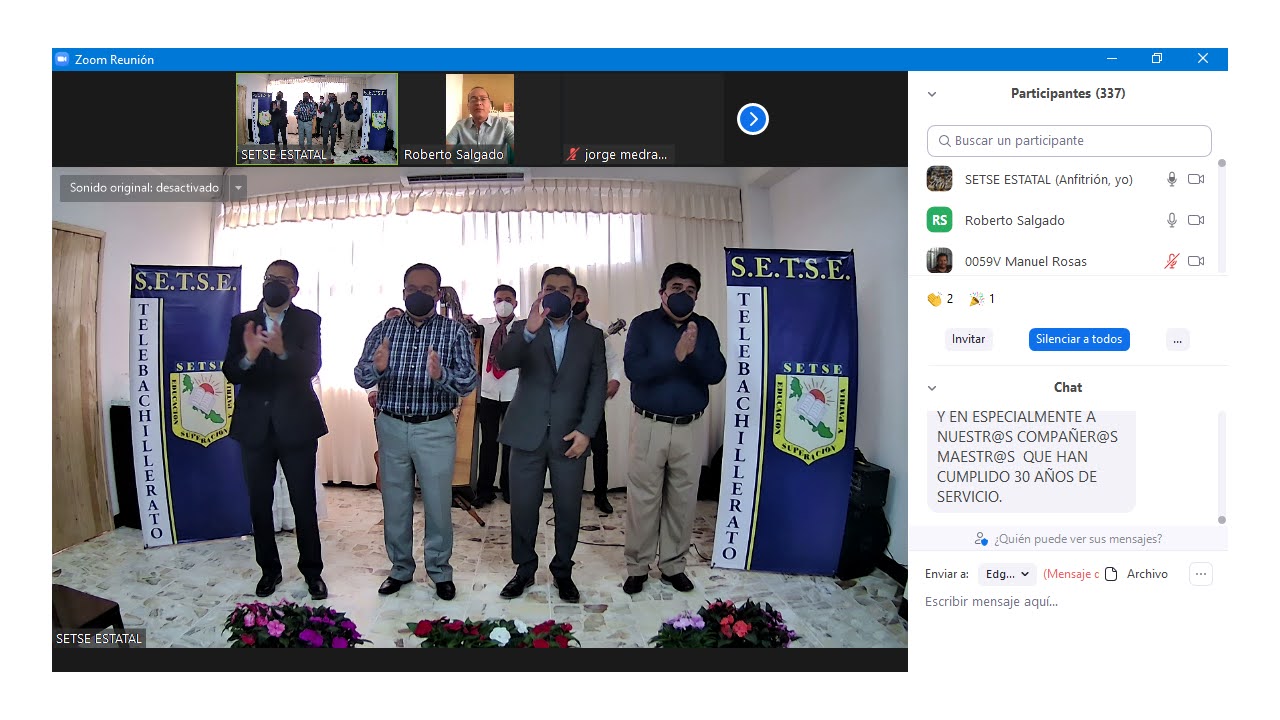
Task: Click the Archivo label text
Action: (1147, 574)
